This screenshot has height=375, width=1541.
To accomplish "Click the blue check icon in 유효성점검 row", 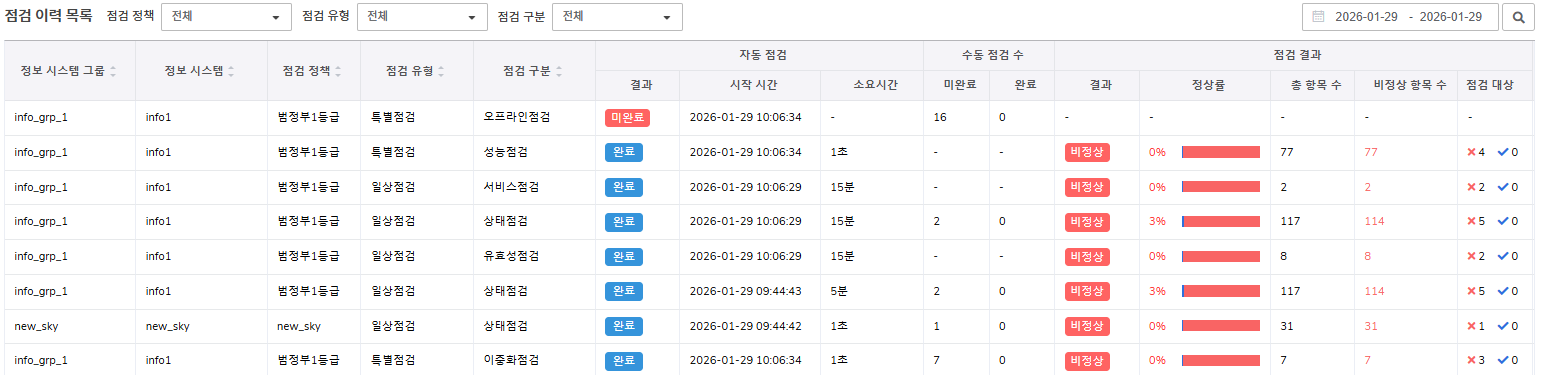I will [1502, 256].
